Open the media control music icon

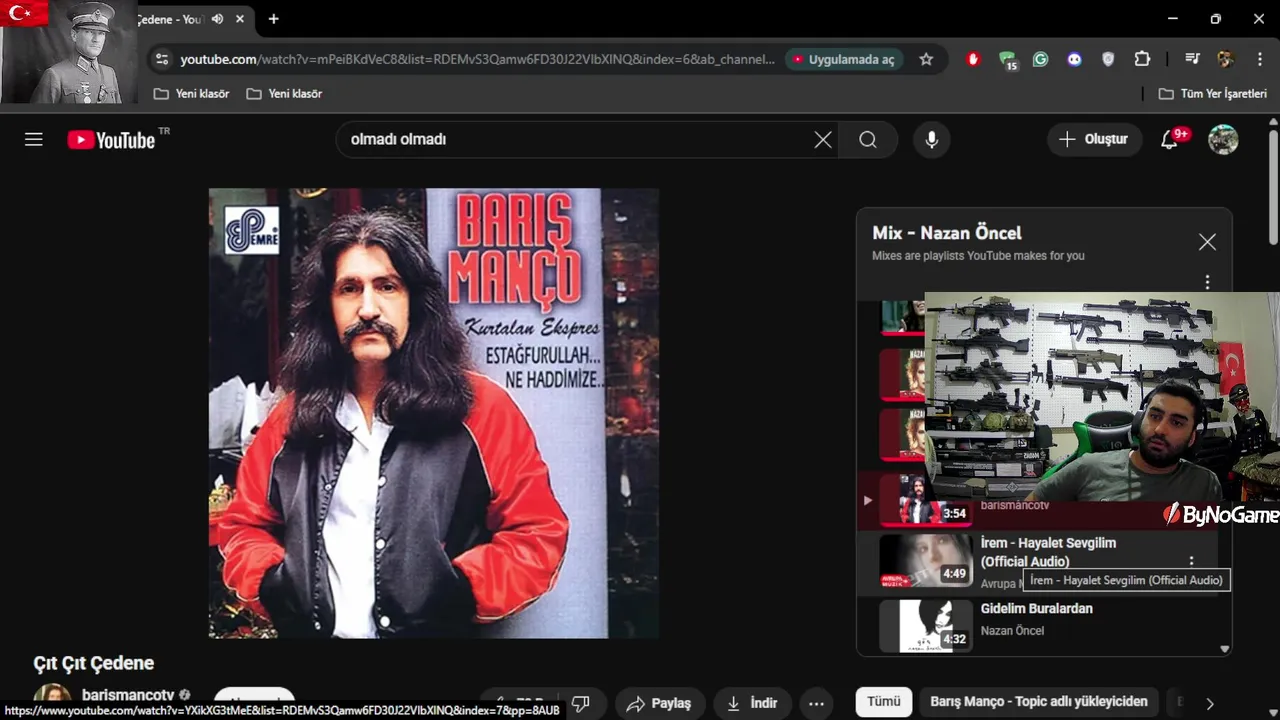(x=1192, y=59)
